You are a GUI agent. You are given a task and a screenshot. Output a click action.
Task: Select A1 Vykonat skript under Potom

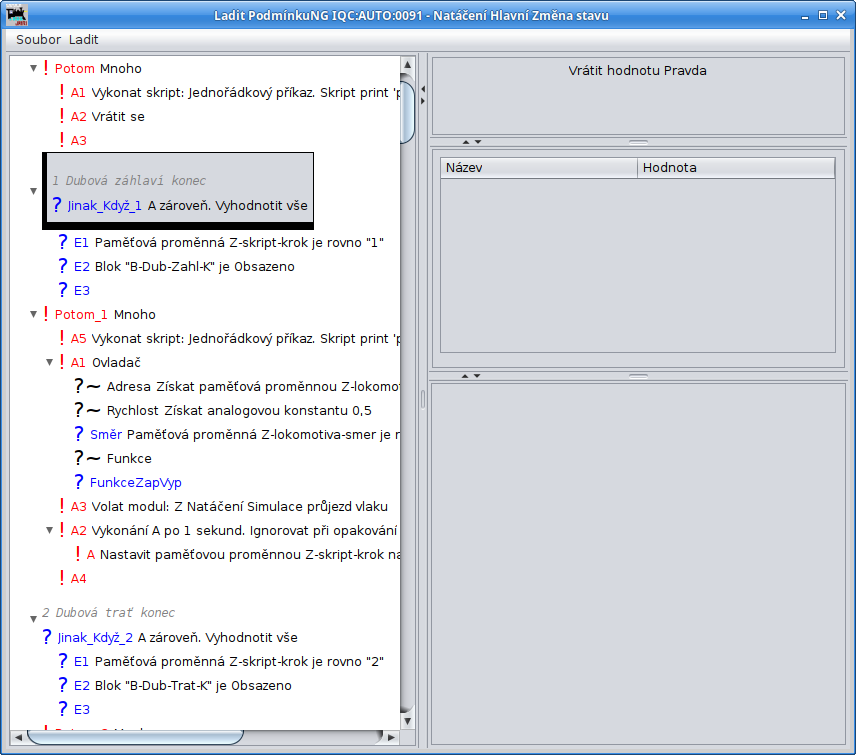pyautogui.click(x=230, y=93)
